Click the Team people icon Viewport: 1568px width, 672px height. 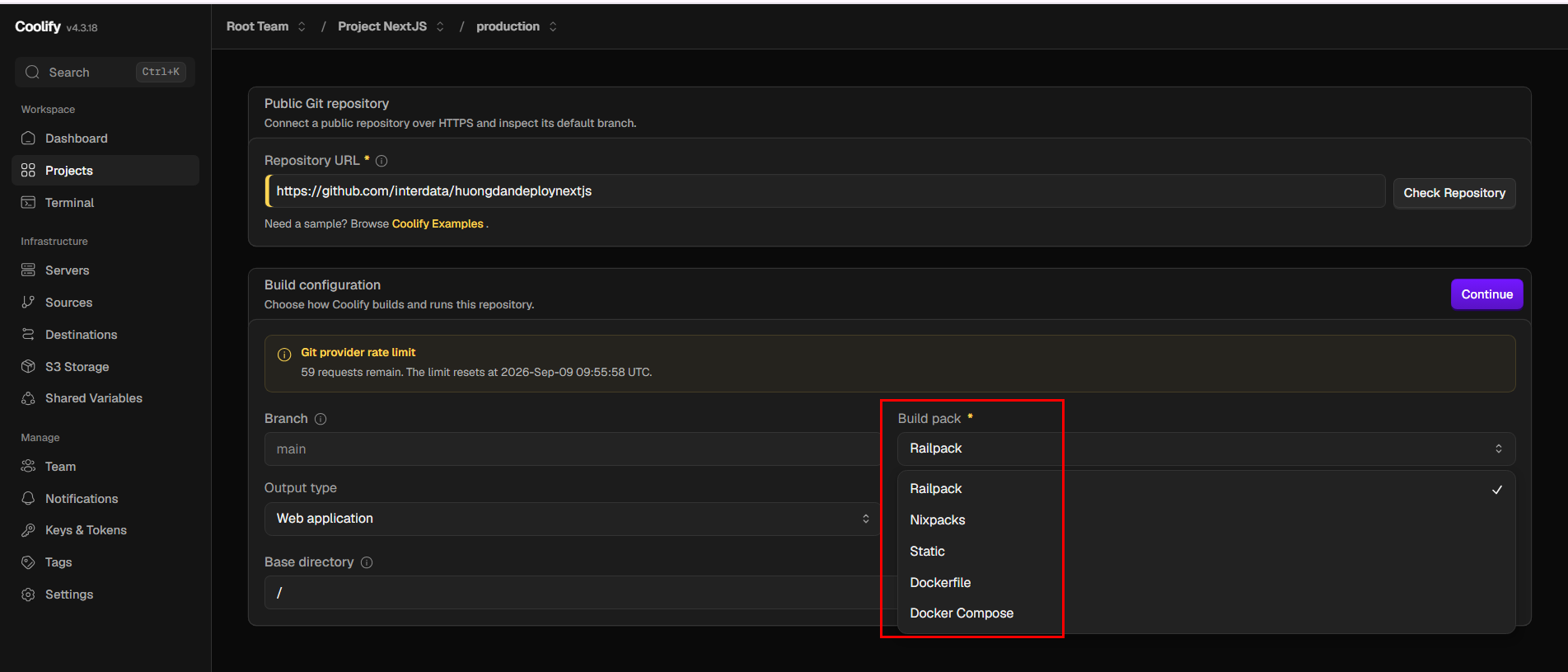click(x=28, y=466)
